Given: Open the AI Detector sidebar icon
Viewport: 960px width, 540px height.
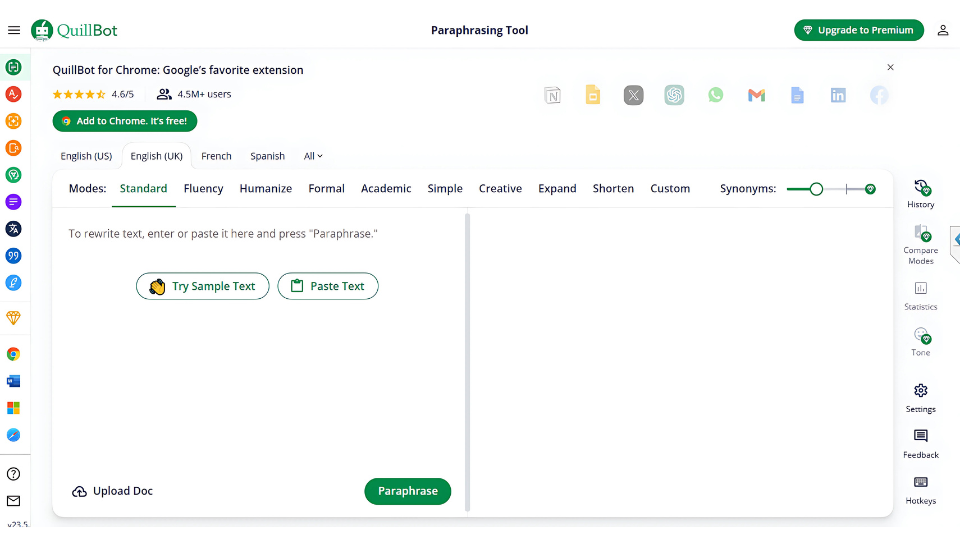Looking at the screenshot, I should 13,121.
